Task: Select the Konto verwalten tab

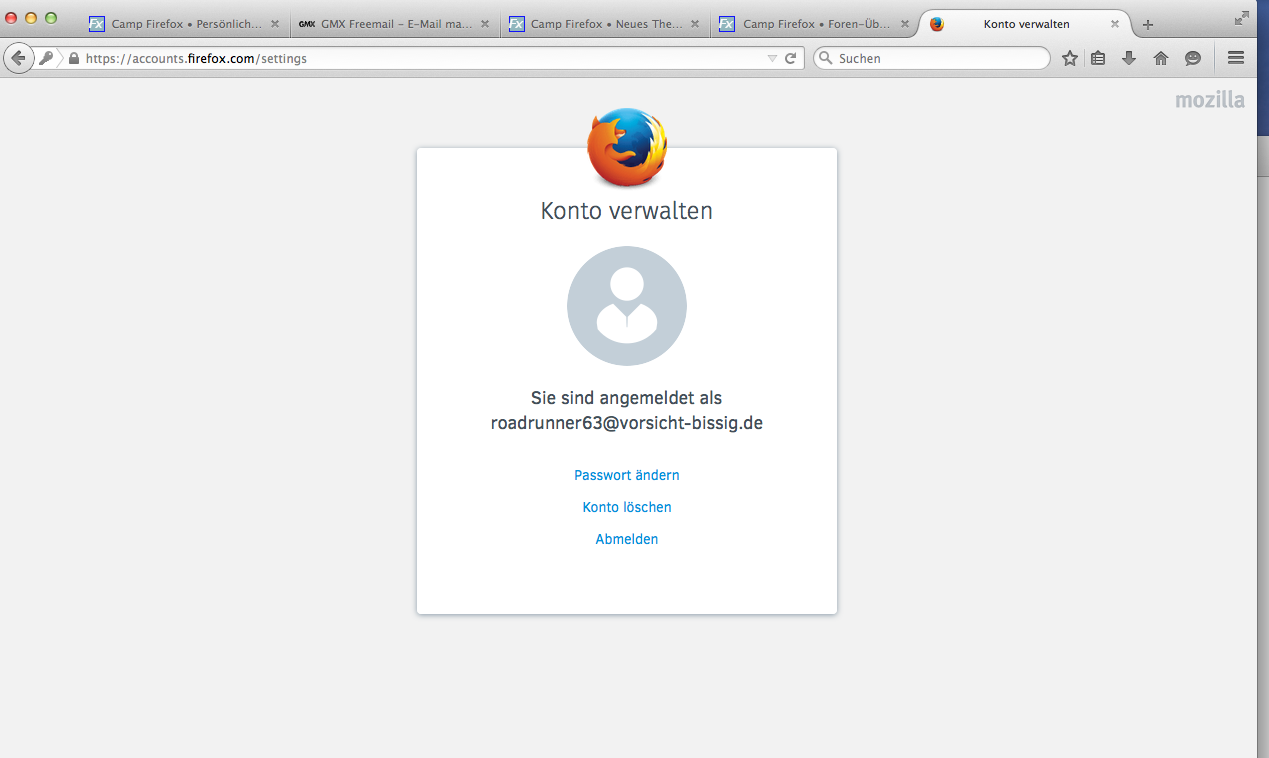Action: click(1025, 24)
